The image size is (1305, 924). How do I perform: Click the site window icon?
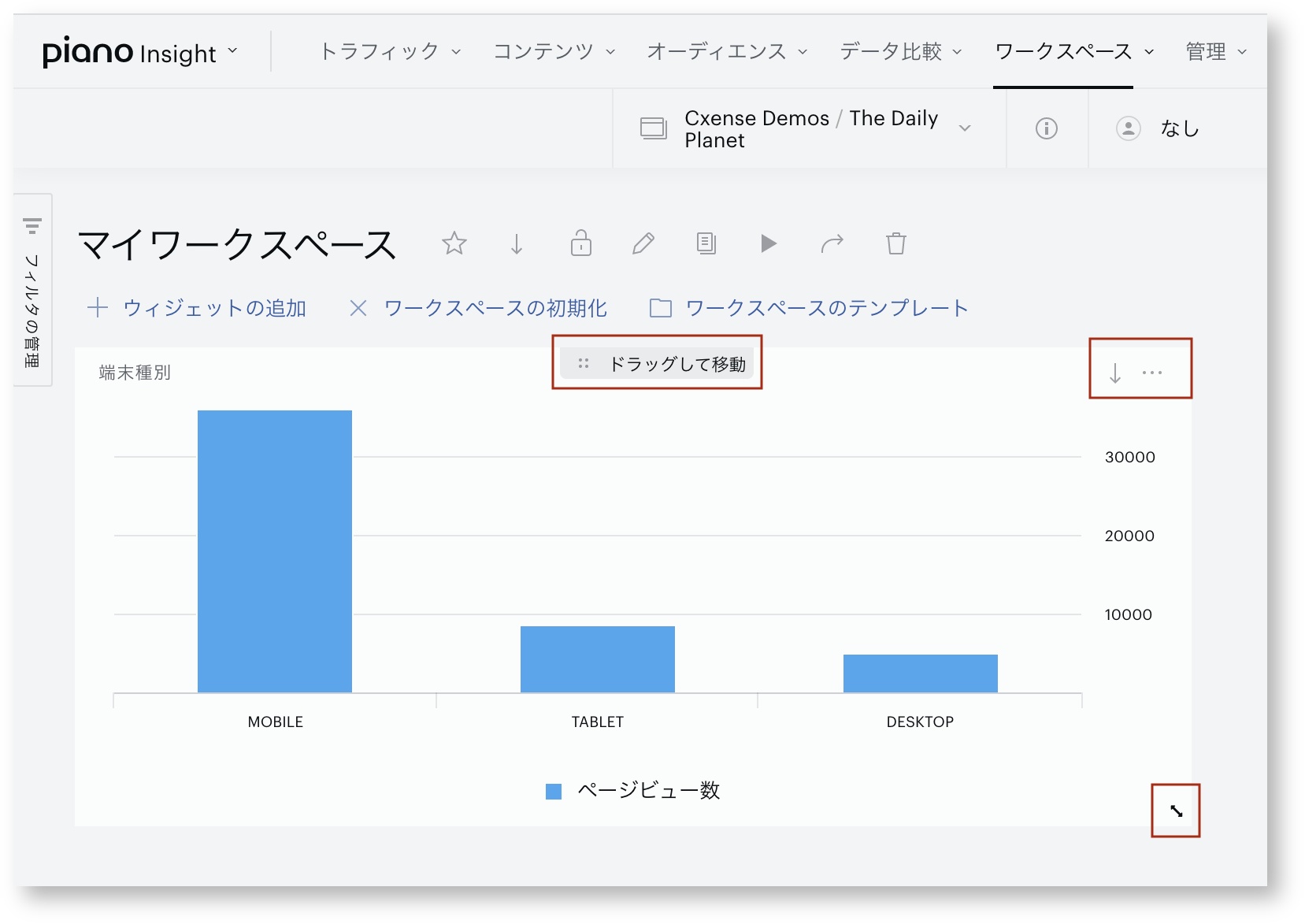tap(654, 128)
